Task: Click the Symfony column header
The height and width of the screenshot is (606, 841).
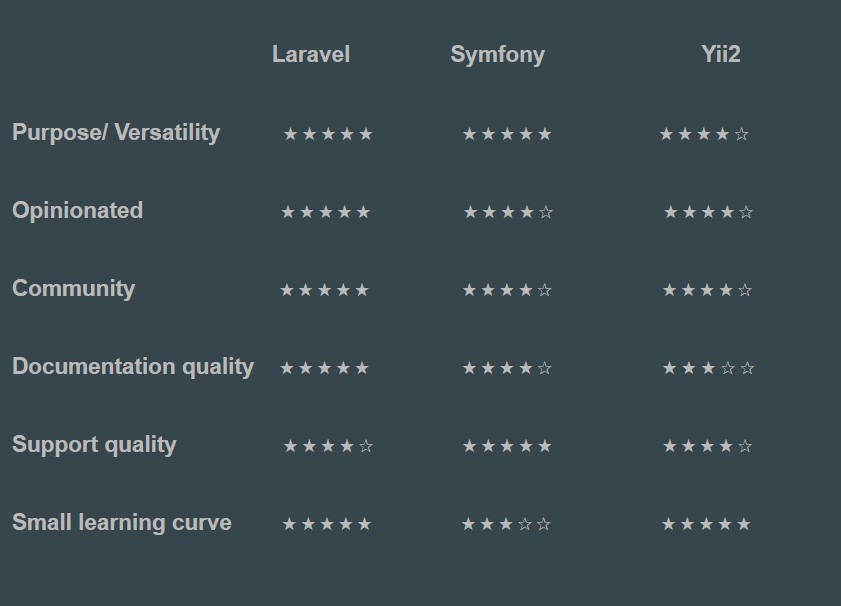Action: click(497, 54)
